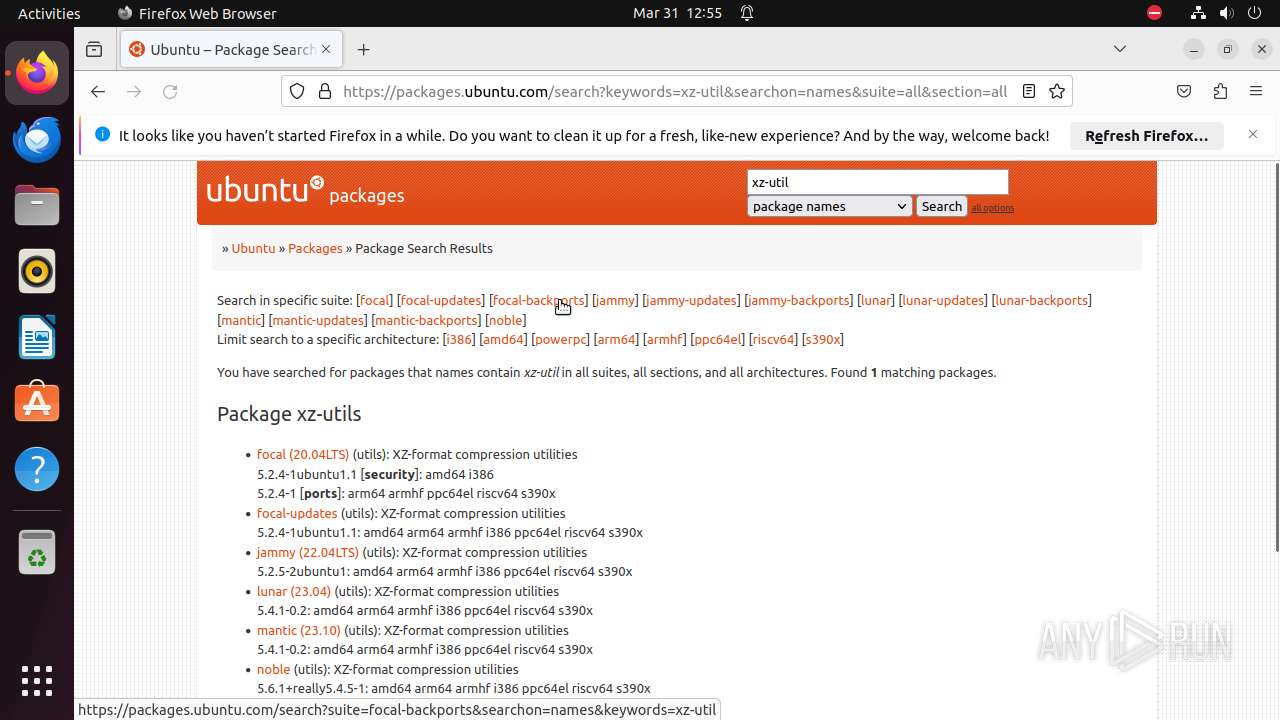Image resolution: width=1280 pixels, height=720 pixels.
Task: Select the Ubuntu – Package Search tab
Action: [232, 49]
